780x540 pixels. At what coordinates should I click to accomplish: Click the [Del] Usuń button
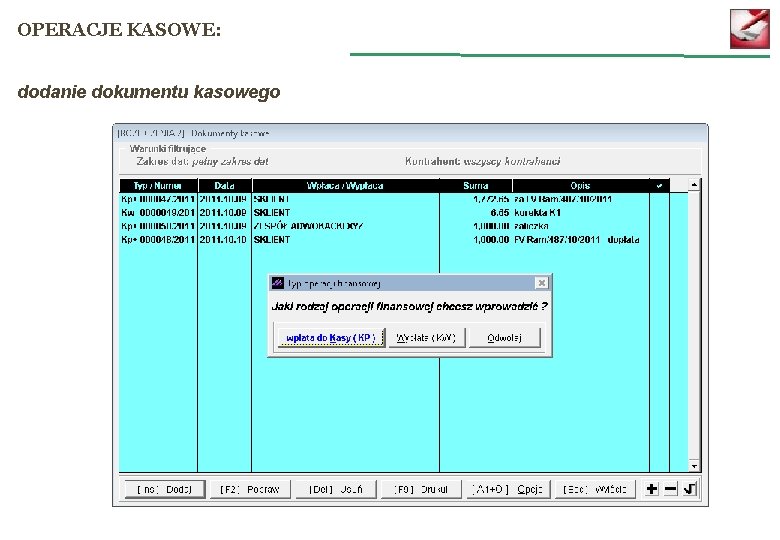(335, 489)
